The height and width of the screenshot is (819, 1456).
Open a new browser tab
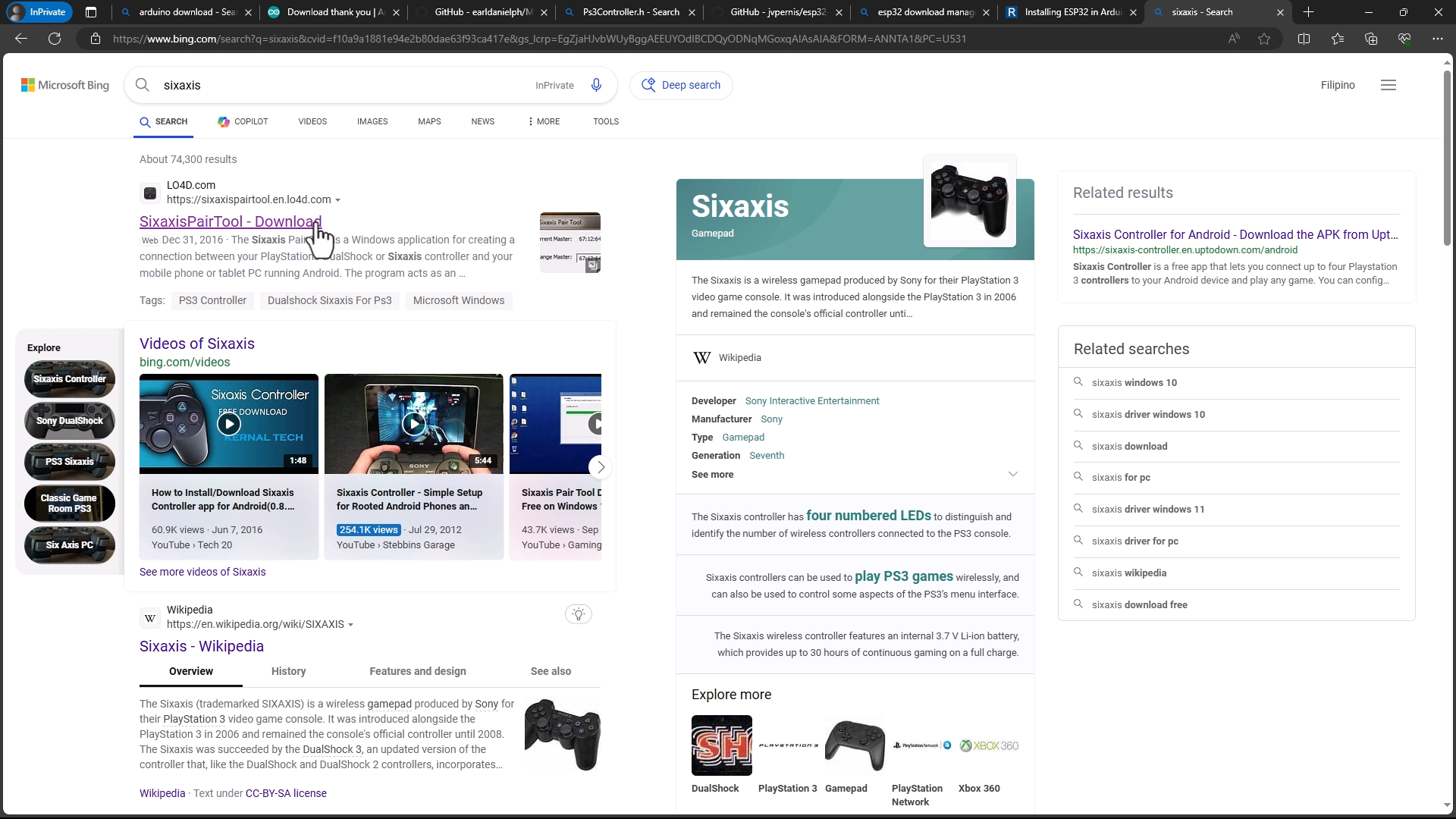1308,12
